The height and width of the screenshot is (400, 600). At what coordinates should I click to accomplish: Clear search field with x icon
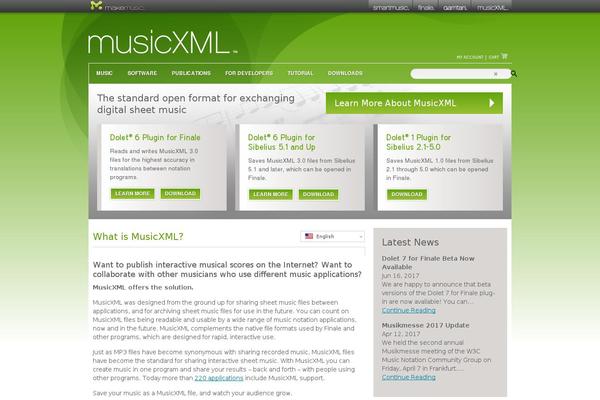[x=496, y=74]
